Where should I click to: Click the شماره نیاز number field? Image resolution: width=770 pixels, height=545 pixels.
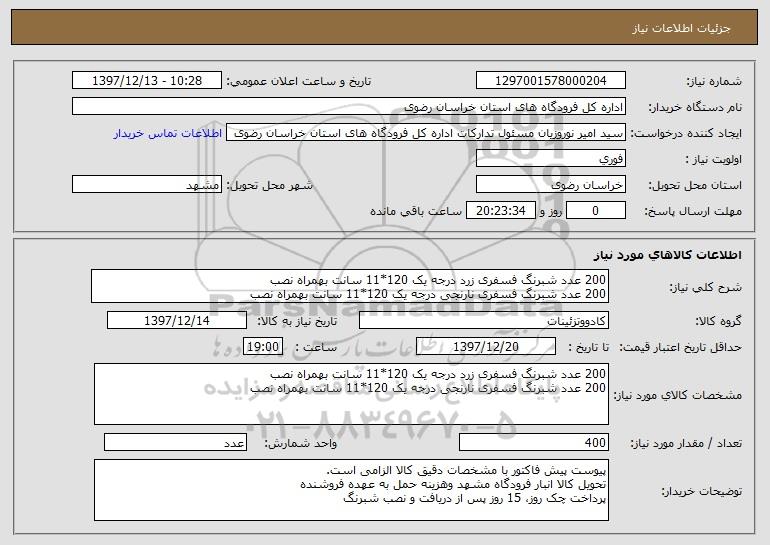pyautogui.click(x=550, y=81)
